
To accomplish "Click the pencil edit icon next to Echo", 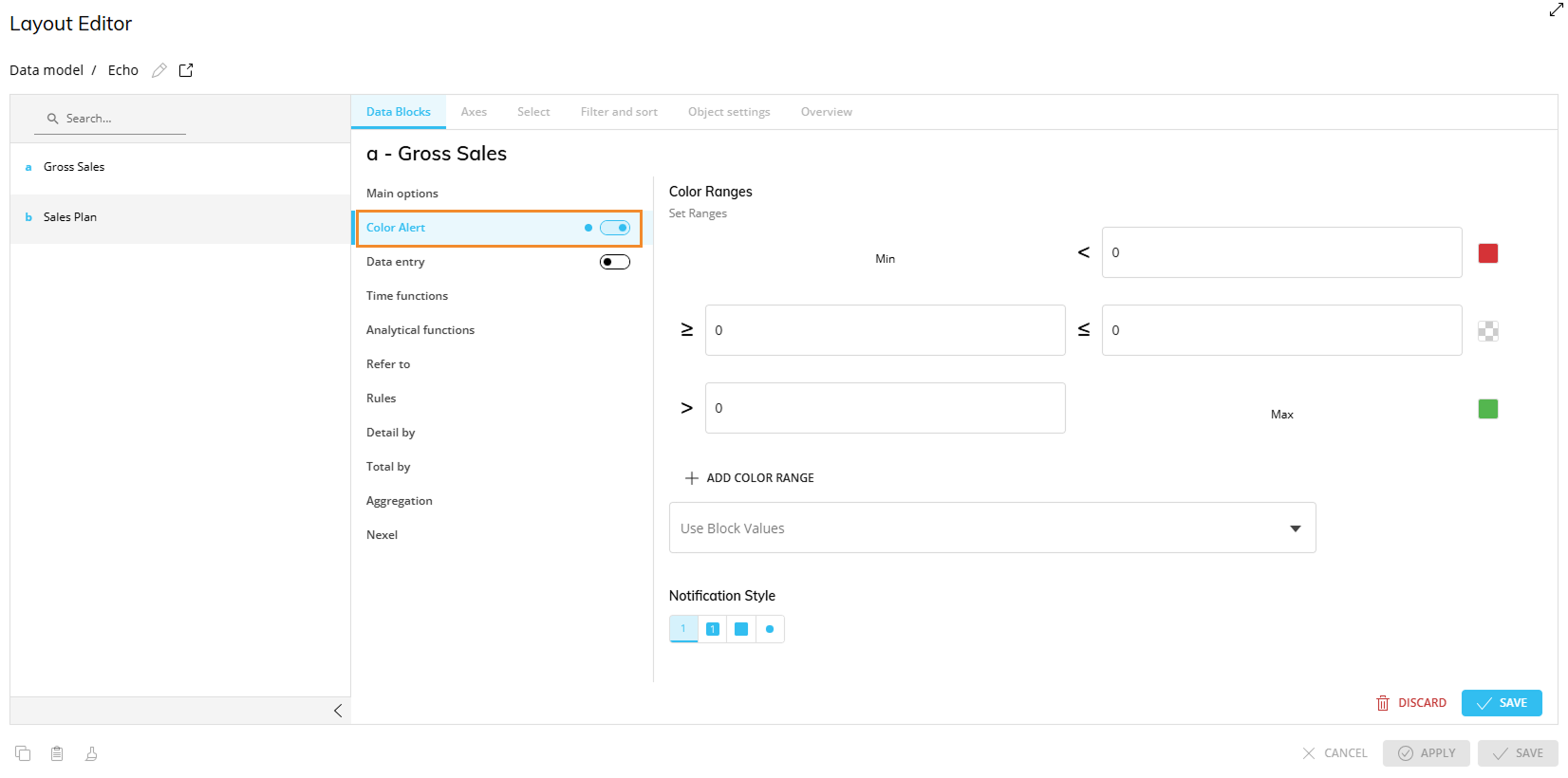I will coord(159,70).
